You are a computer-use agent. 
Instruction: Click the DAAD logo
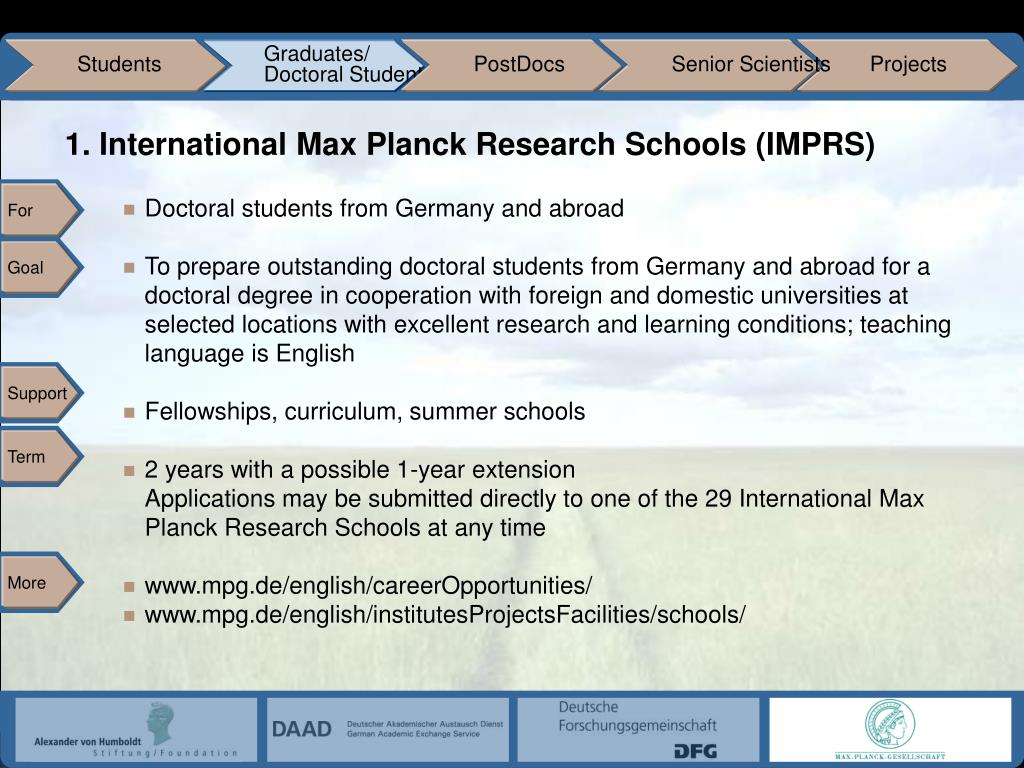coord(388,729)
